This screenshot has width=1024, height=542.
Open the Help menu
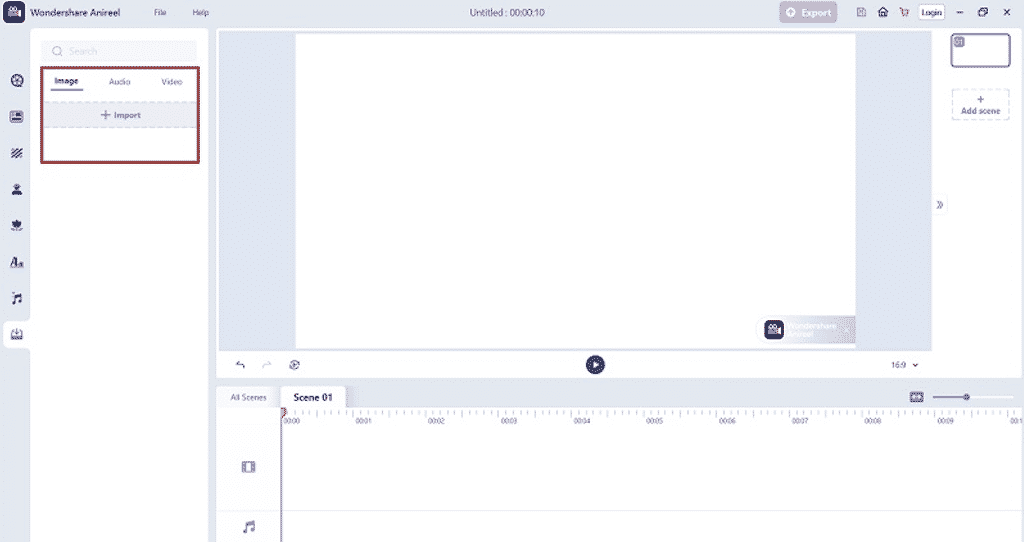200,13
